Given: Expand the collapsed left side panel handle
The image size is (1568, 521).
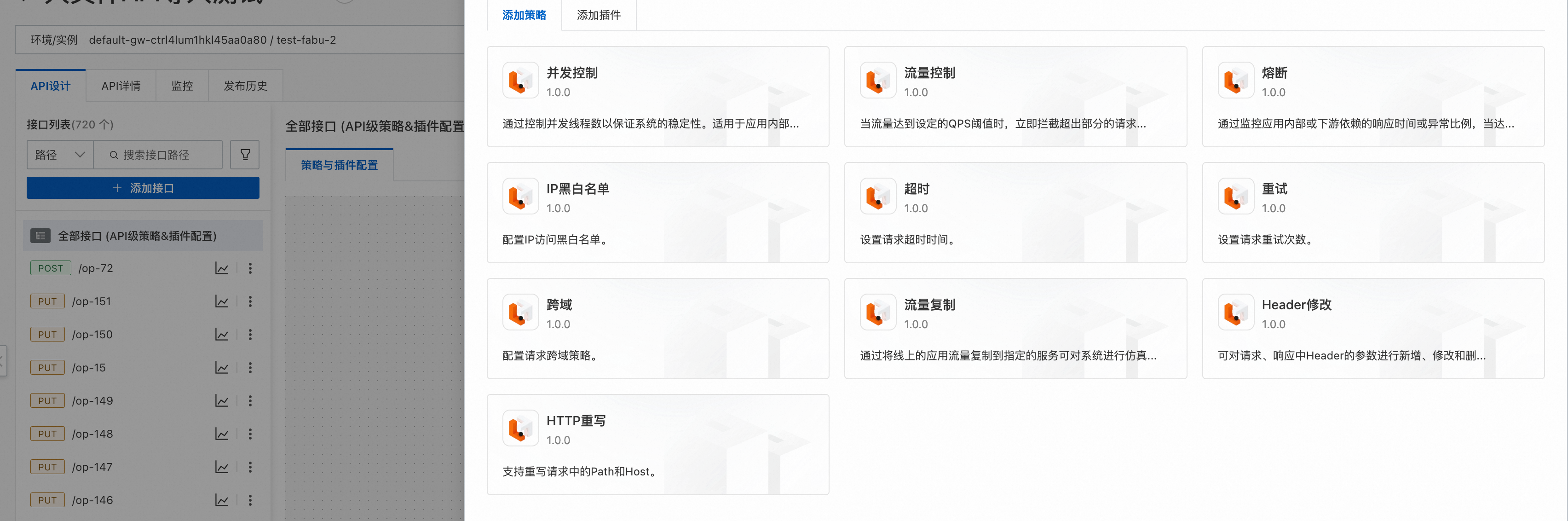Looking at the screenshot, I should (x=2, y=360).
